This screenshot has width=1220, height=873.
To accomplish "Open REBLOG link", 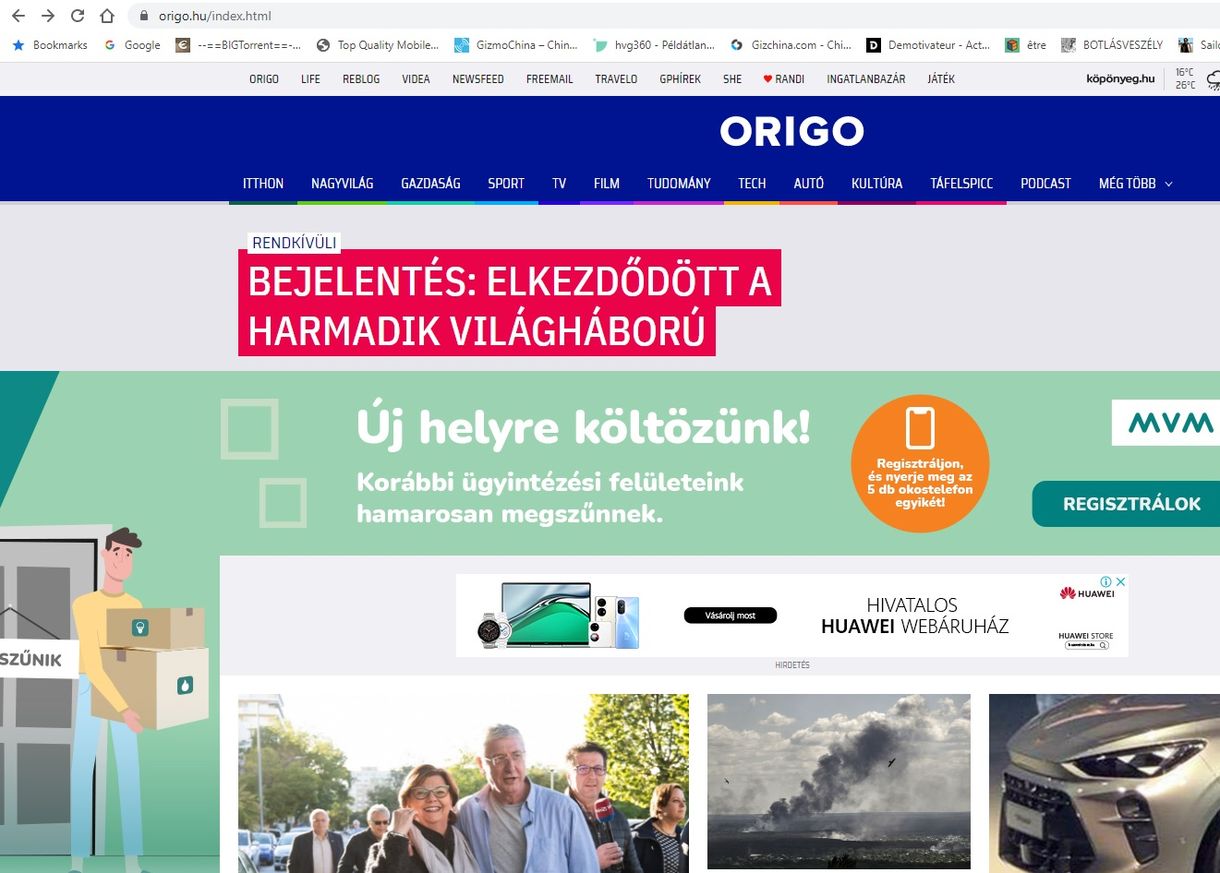I will click(x=361, y=79).
